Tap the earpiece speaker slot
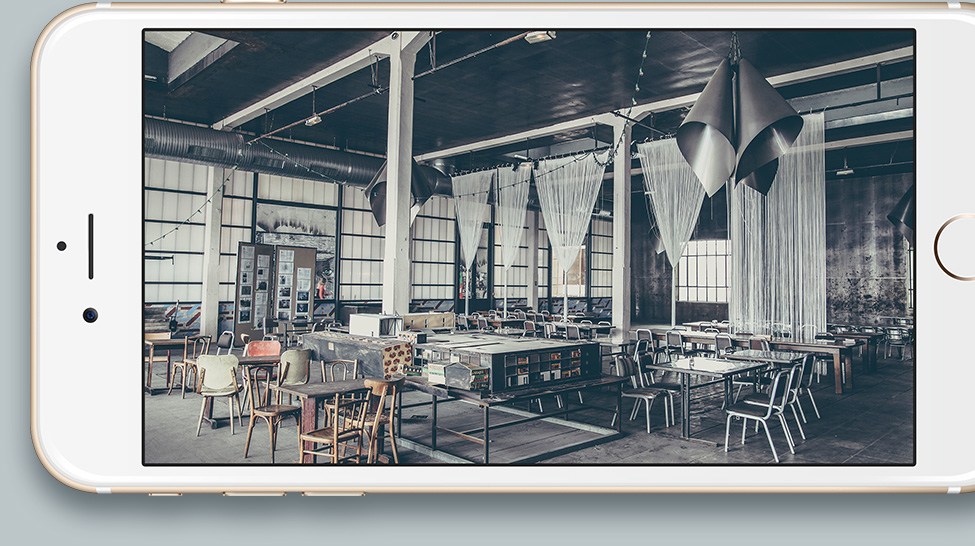This screenshot has width=975, height=546. pos(91,246)
